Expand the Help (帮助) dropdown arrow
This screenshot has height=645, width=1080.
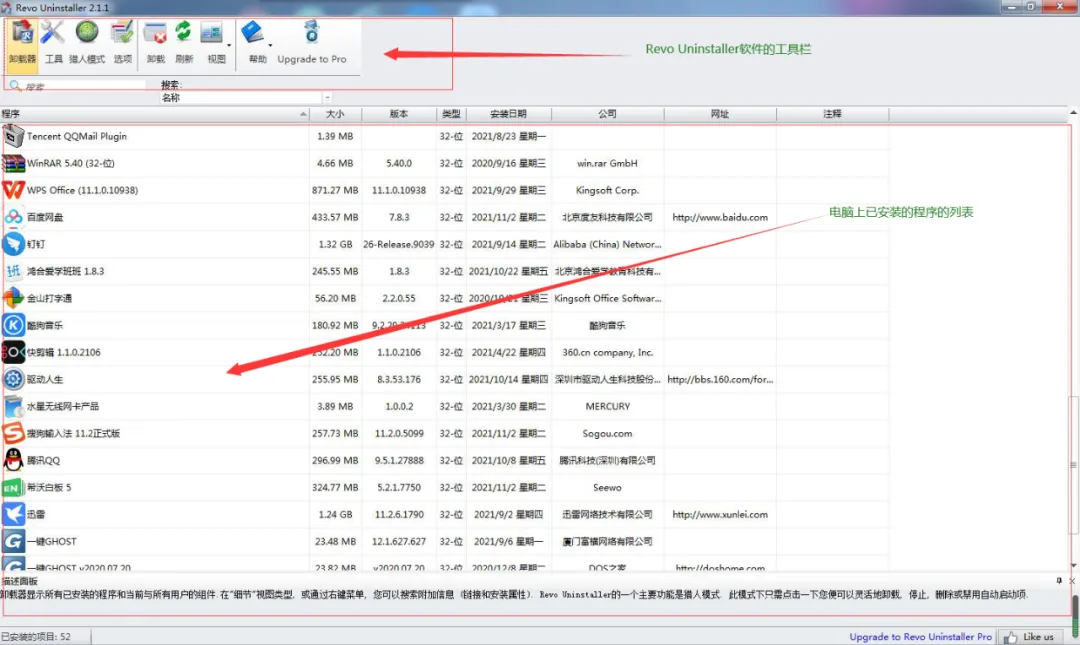click(270, 45)
